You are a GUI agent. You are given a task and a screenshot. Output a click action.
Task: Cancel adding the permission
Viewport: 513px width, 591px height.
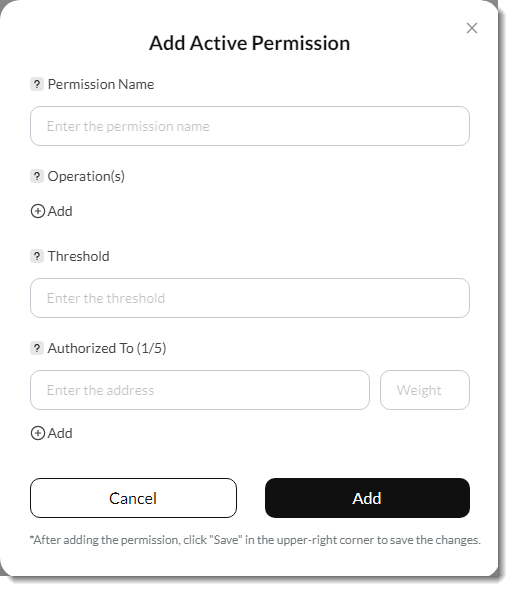coord(133,498)
